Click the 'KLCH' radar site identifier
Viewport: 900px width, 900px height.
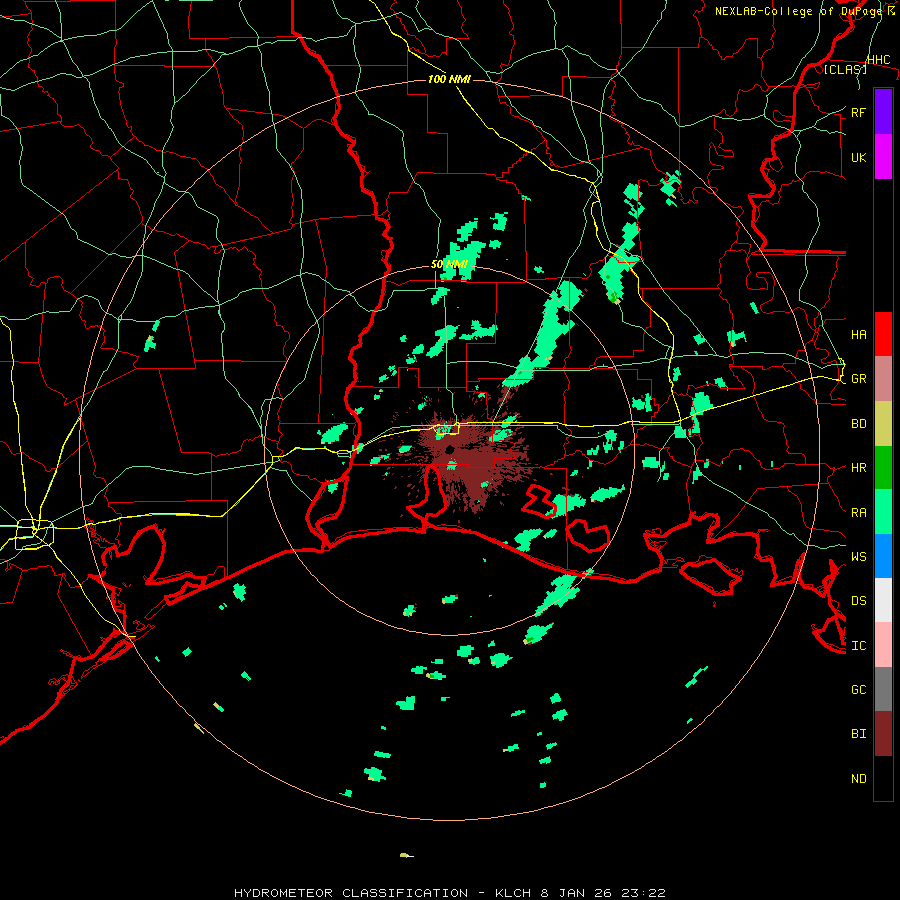pos(515,893)
